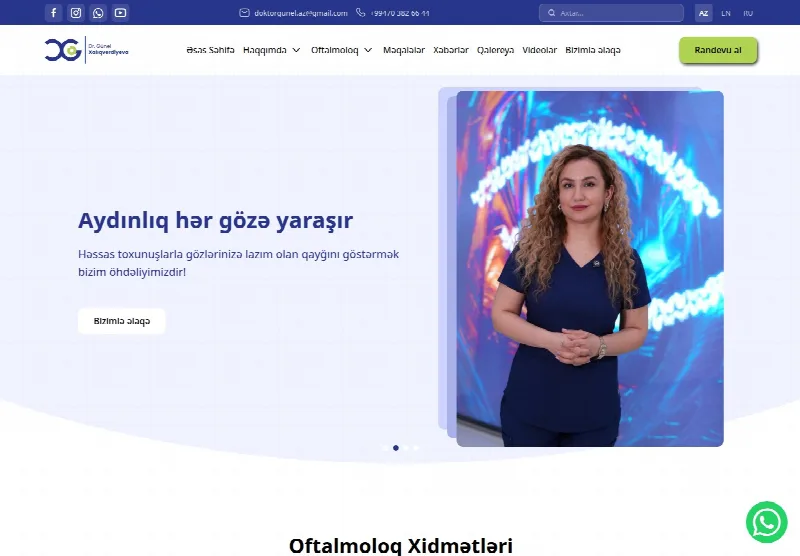Select the active dark slider dot
The width and height of the screenshot is (800, 556).
(x=396, y=448)
